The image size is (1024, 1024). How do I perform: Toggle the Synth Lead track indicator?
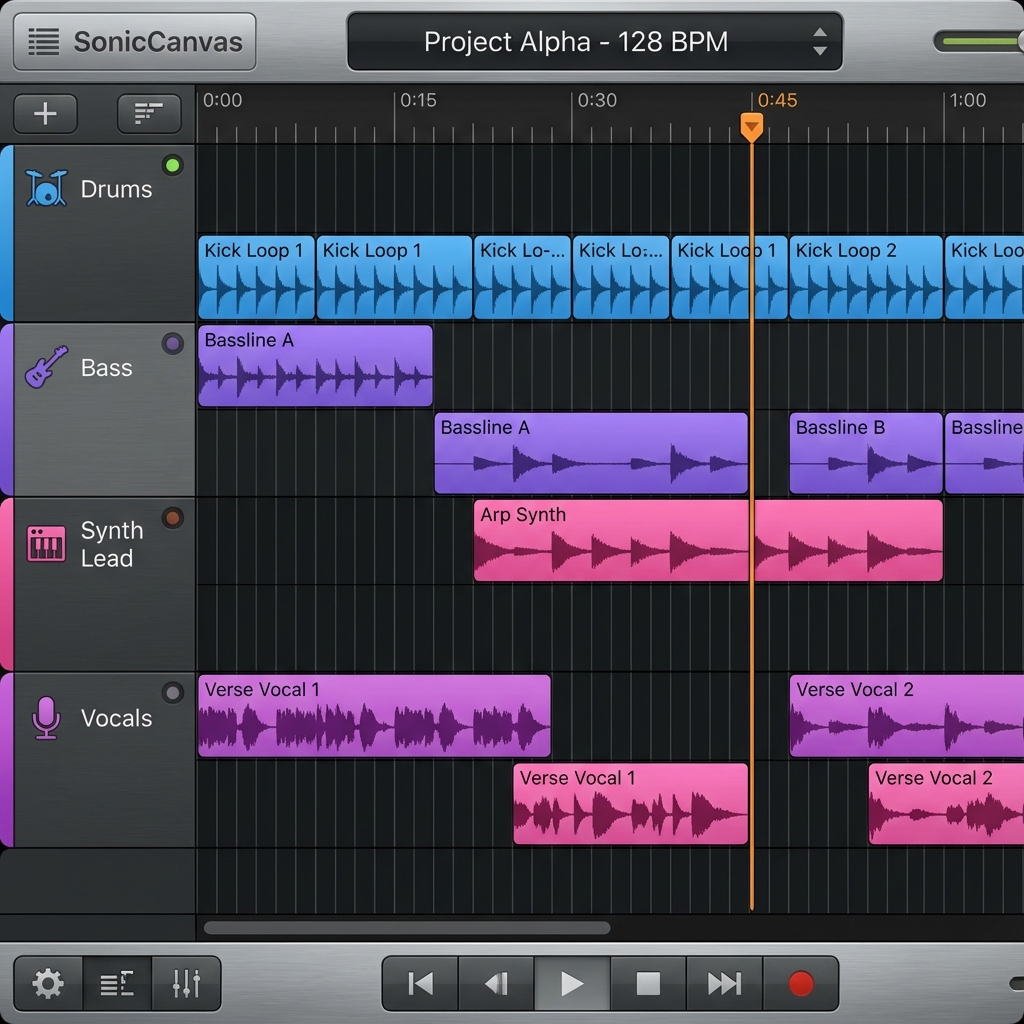pos(173,518)
